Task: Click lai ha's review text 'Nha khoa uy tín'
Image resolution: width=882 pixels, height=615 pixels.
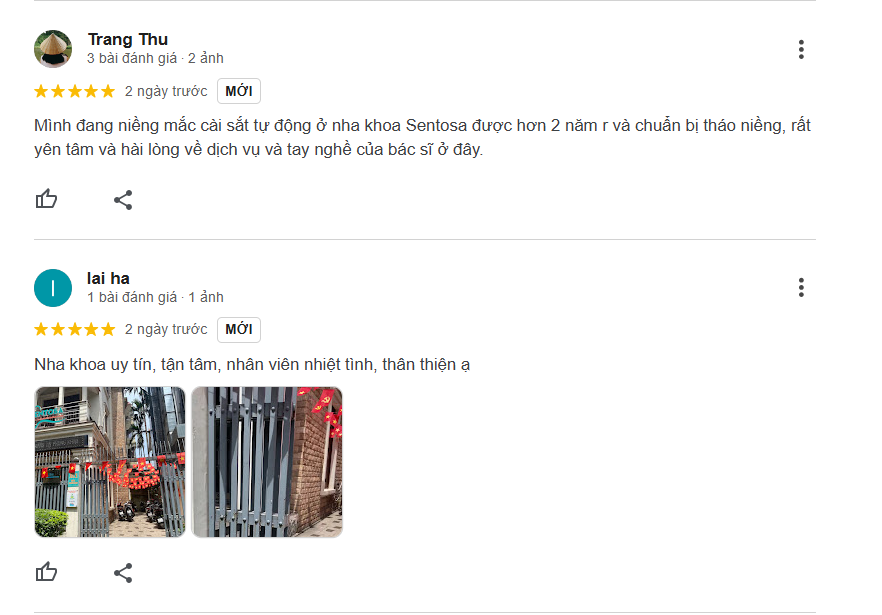Action: tap(252, 365)
